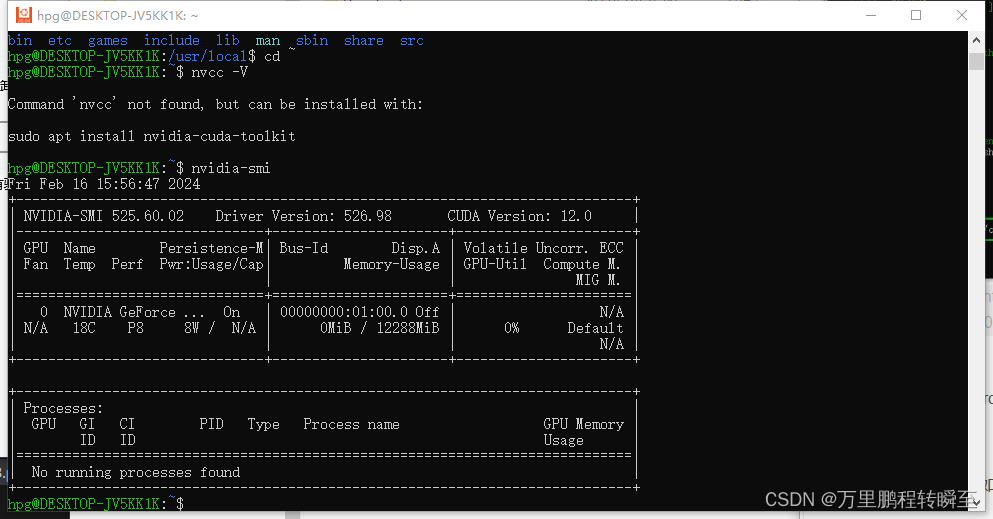Image resolution: width=993 pixels, height=519 pixels.
Task: Click the 'etc' directory name
Action: click(60, 41)
